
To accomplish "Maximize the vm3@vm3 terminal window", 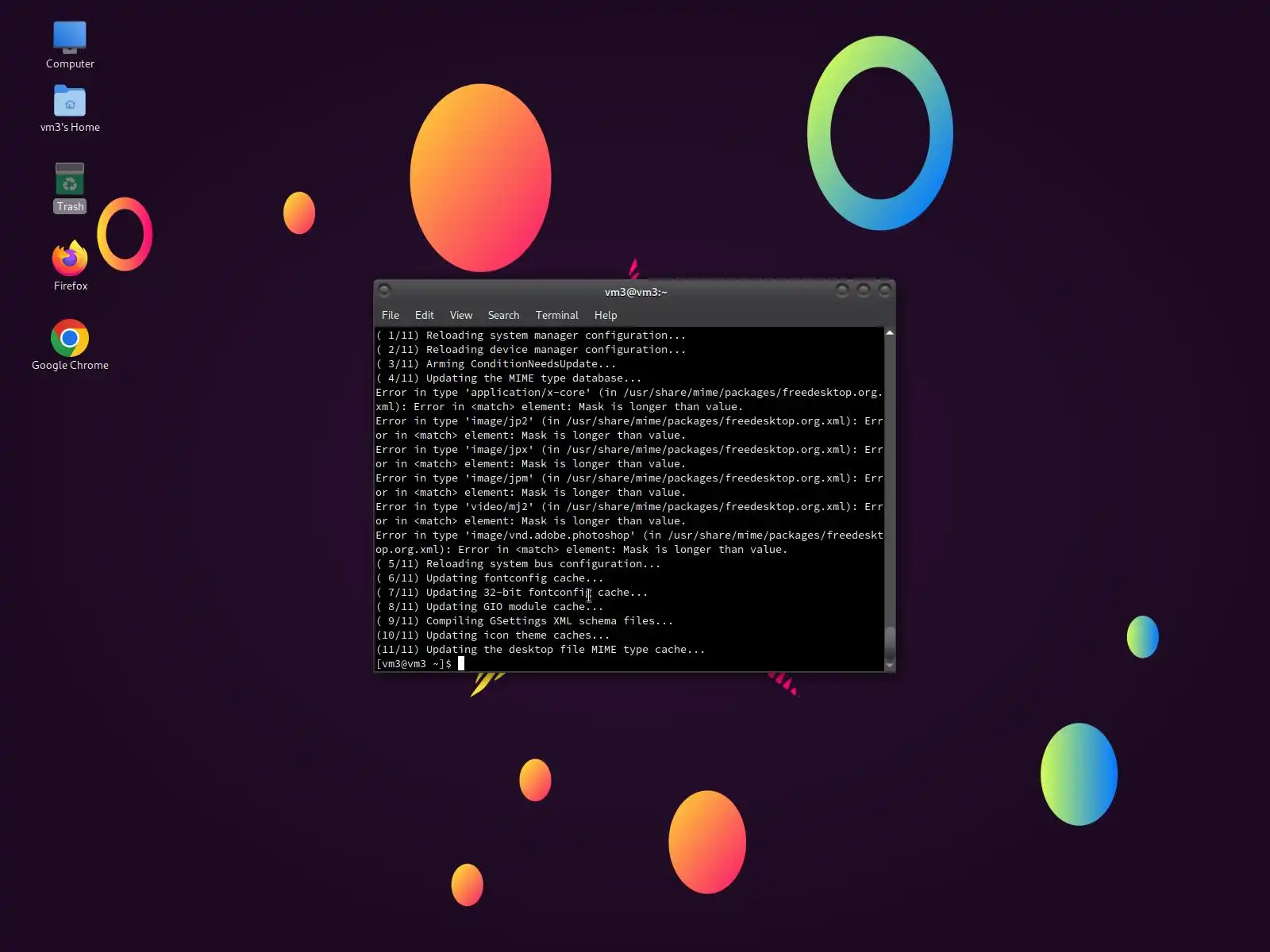I will (x=864, y=291).
